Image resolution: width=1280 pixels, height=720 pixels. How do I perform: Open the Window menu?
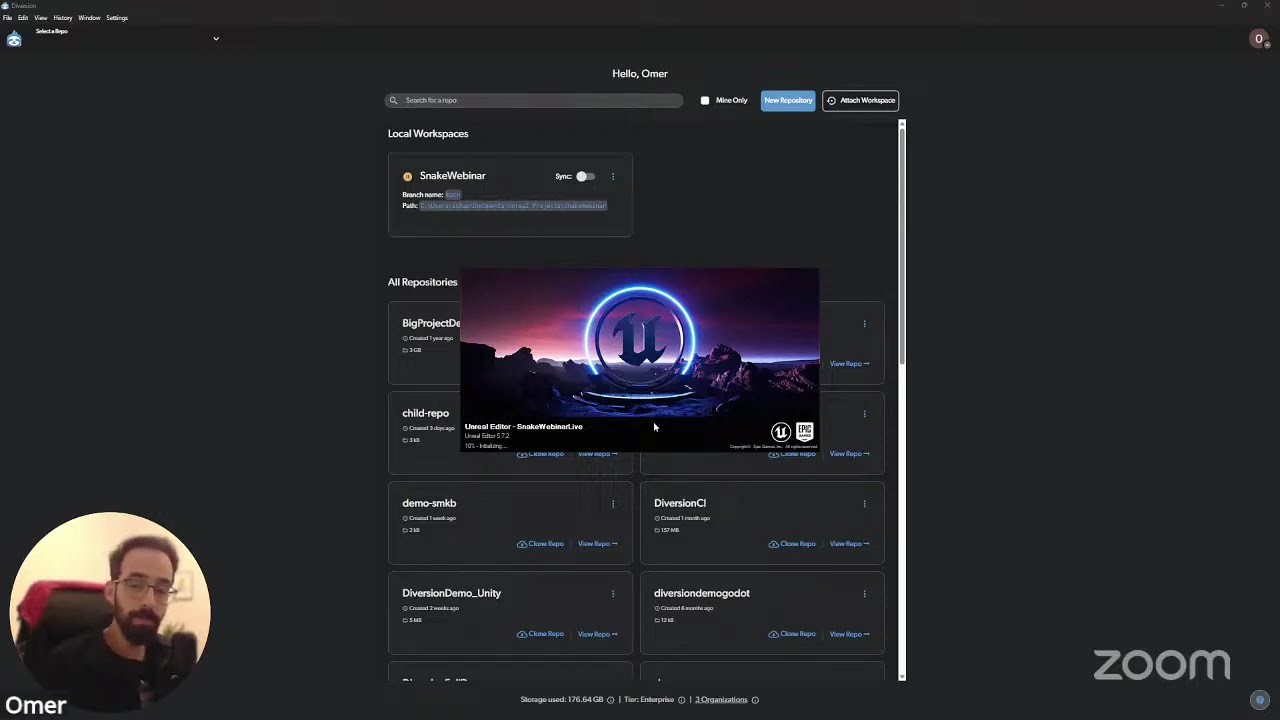89,18
